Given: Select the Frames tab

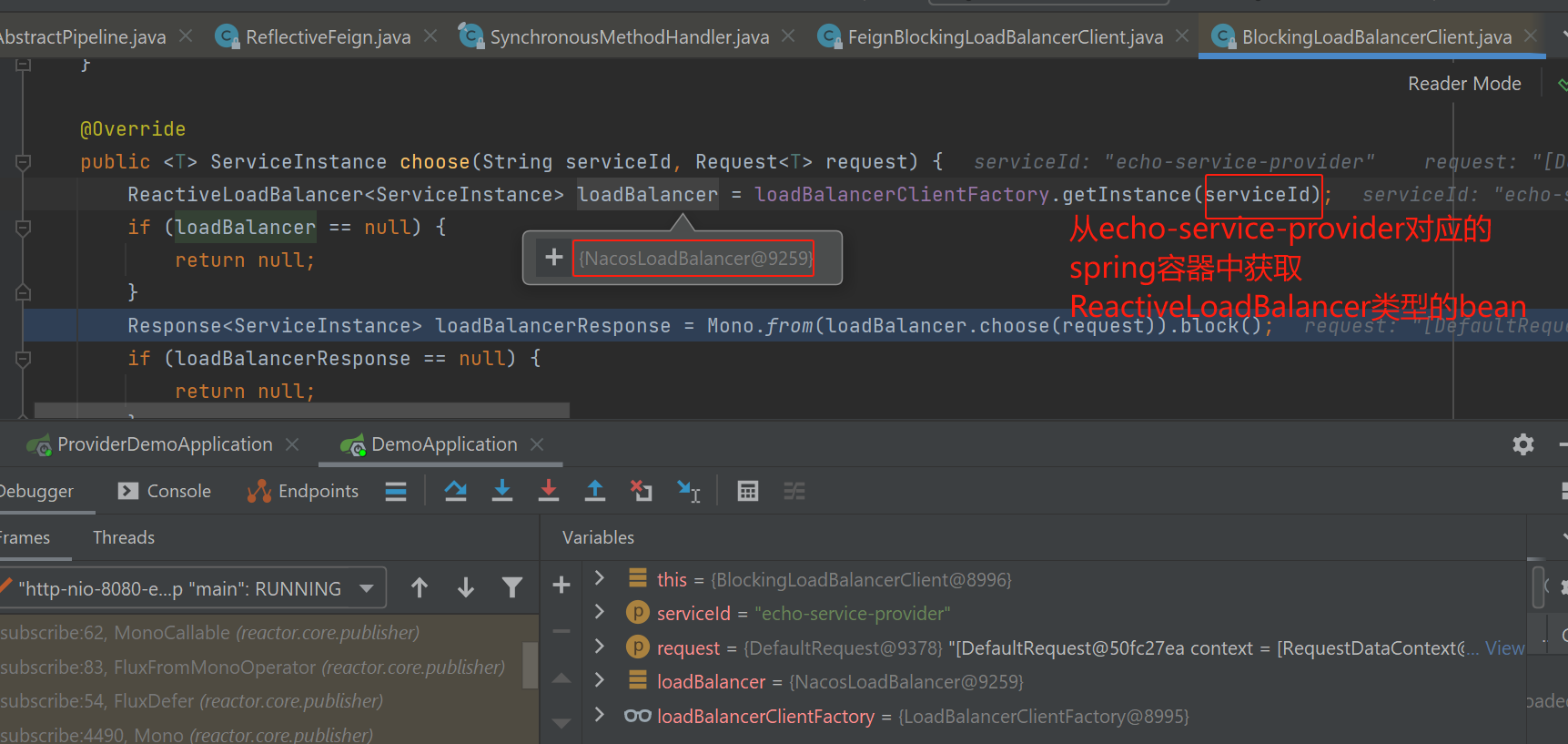Looking at the screenshot, I should (25, 537).
